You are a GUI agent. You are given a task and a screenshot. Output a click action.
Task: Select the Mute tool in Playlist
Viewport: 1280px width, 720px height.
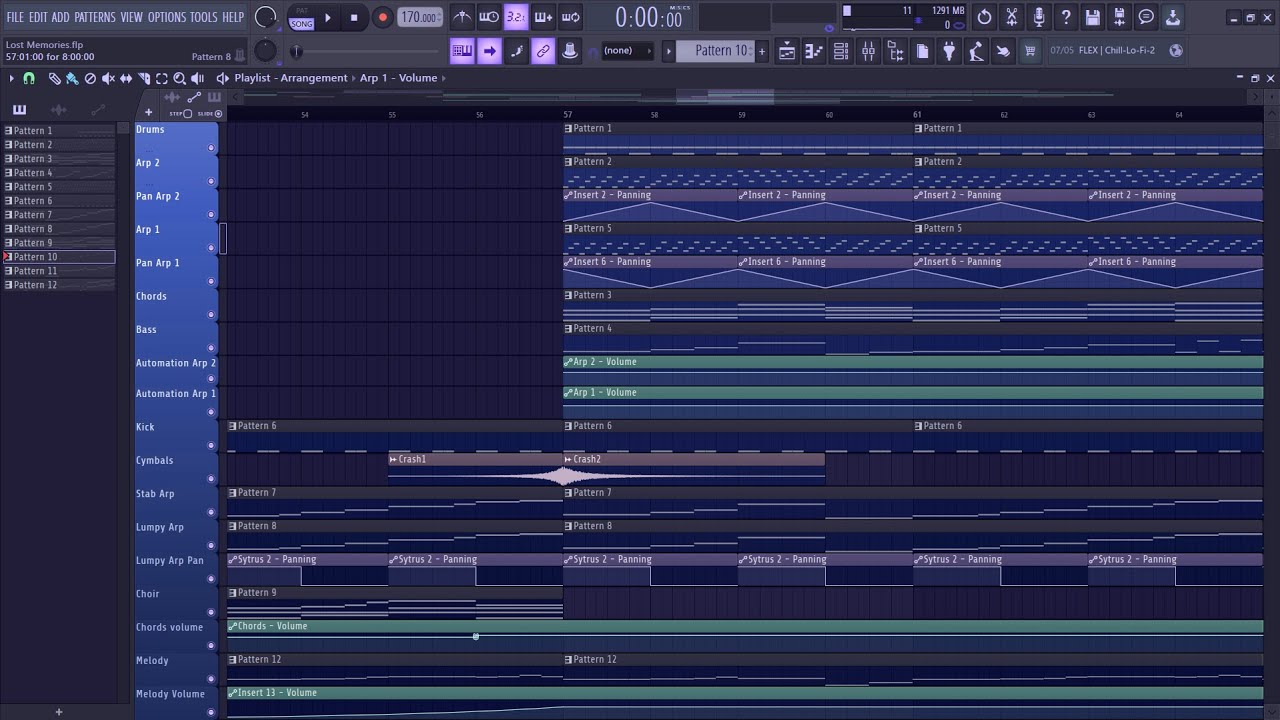coord(108,78)
